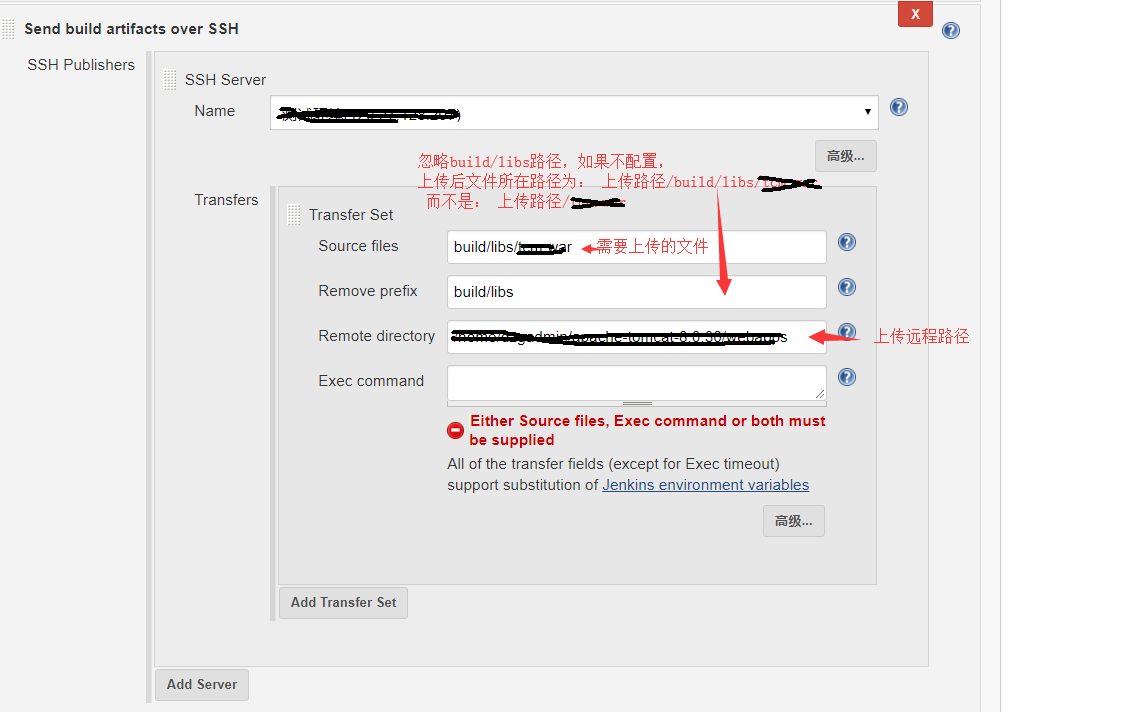
Task: Open help for Exec command
Action: [x=846, y=376]
